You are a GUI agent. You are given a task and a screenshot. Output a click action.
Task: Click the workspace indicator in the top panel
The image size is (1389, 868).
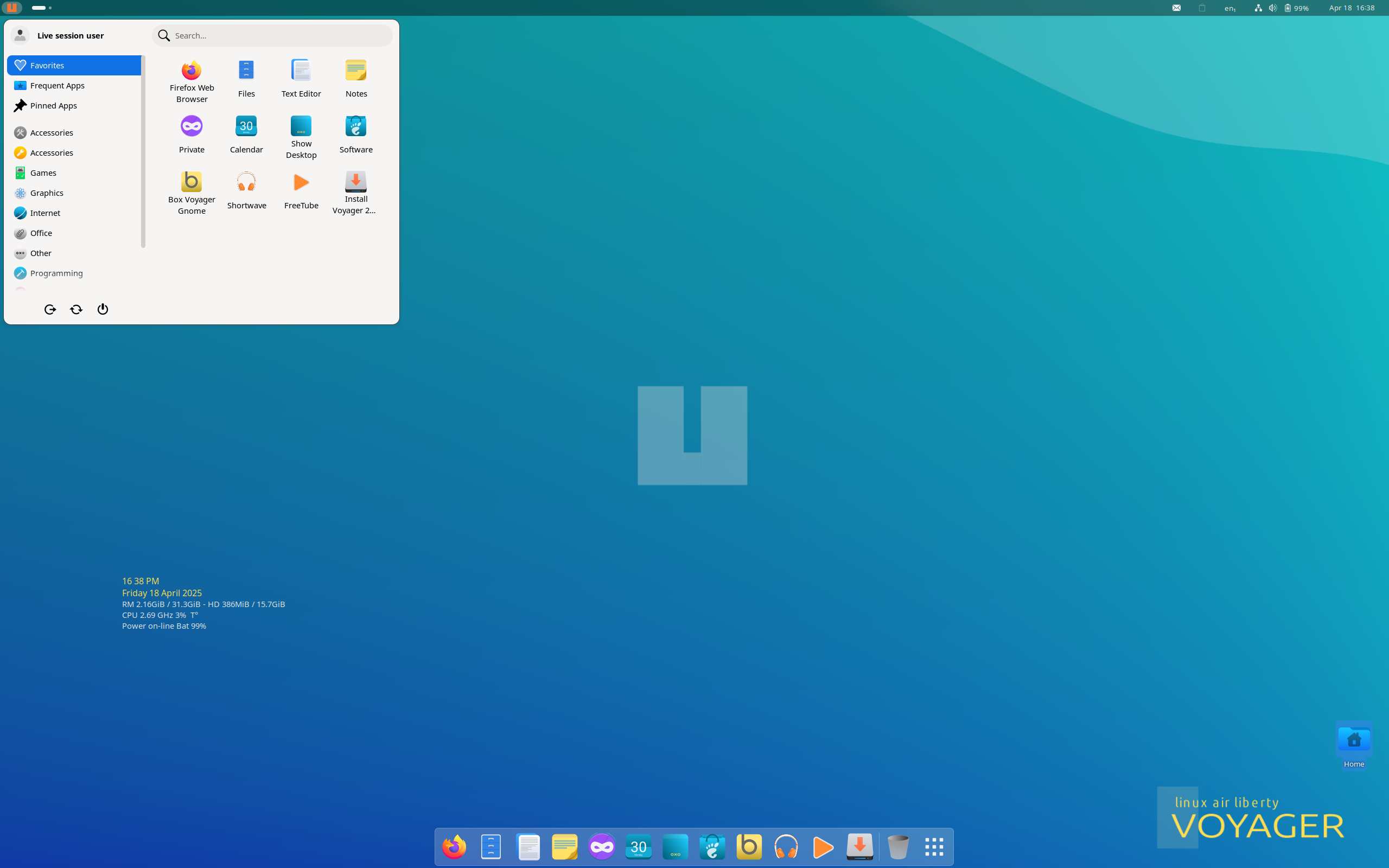(x=41, y=8)
